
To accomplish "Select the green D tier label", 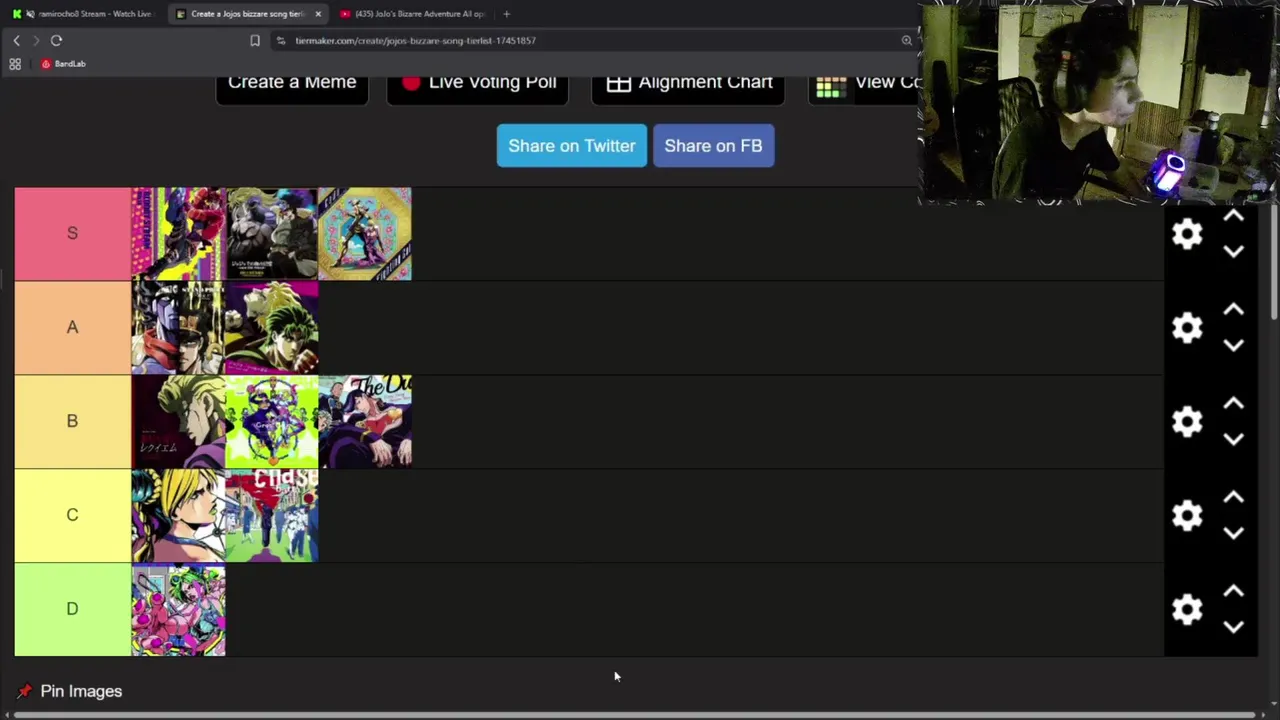I will tap(72, 609).
